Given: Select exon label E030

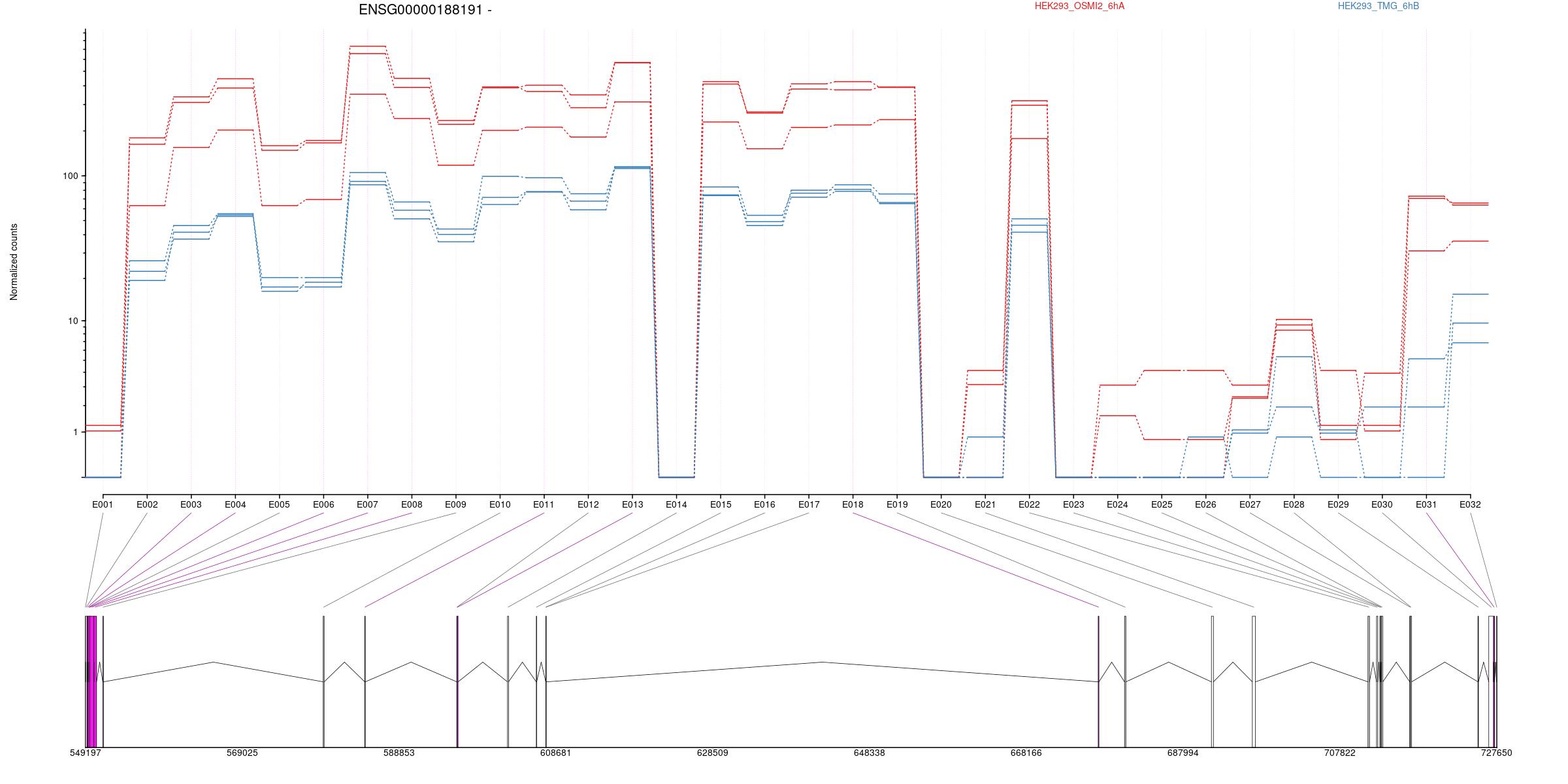Looking at the screenshot, I should pyautogui.click(x=1382, y=504).
